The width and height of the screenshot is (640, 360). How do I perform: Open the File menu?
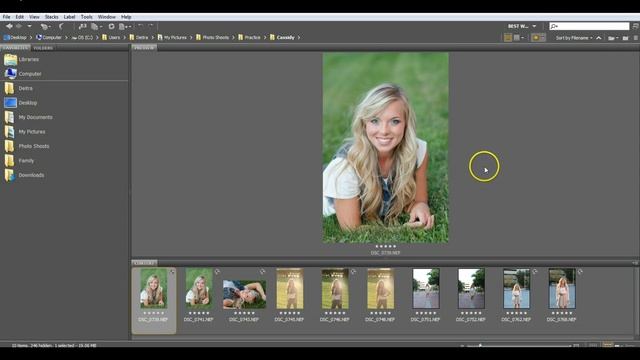(x=7, y=17)
